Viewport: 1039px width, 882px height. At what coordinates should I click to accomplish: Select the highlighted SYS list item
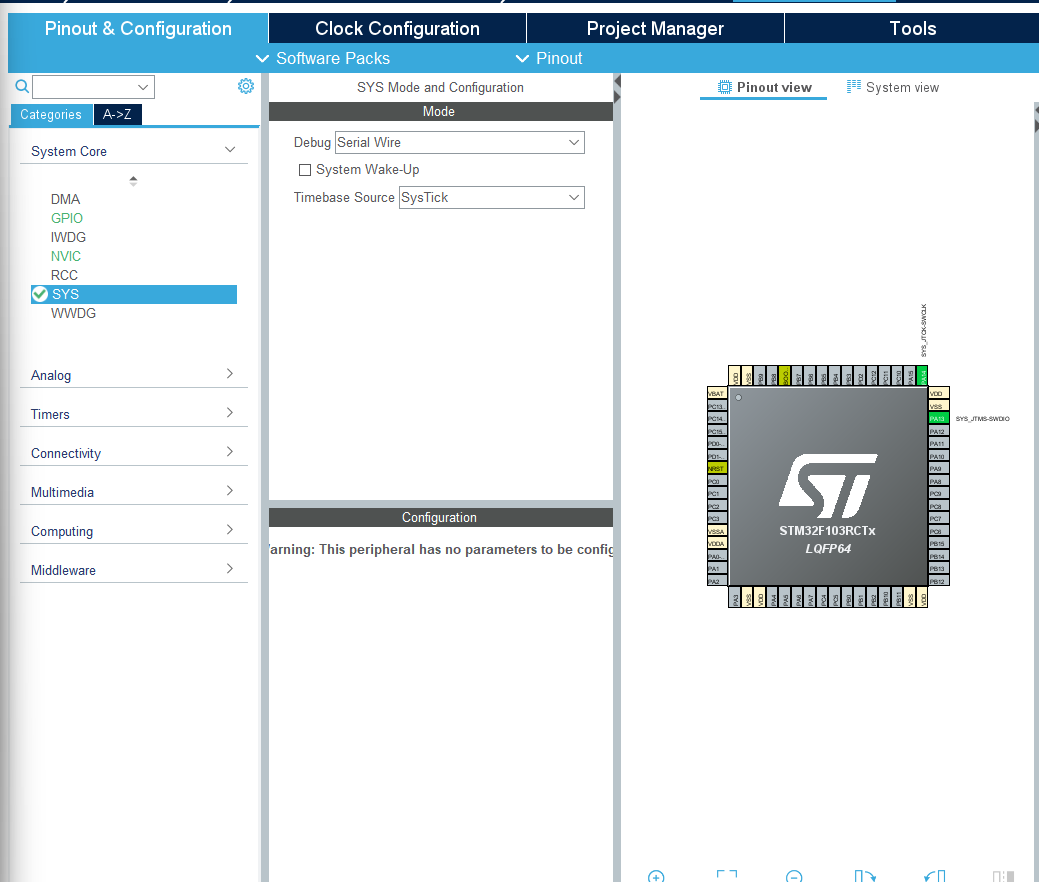(134, 294)
